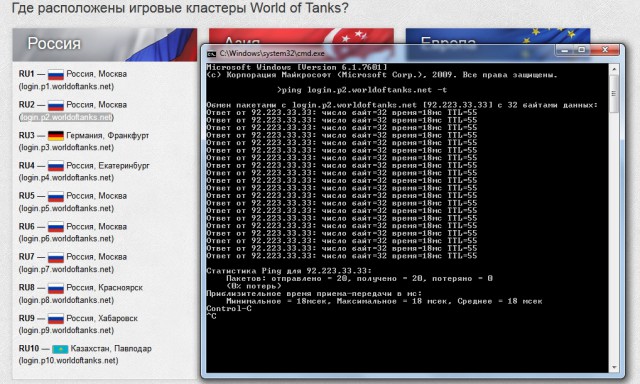Click the login.p3.worldoftanks.net address
The height and width of the screenshot is (384, 640).
tap(66, 147)
